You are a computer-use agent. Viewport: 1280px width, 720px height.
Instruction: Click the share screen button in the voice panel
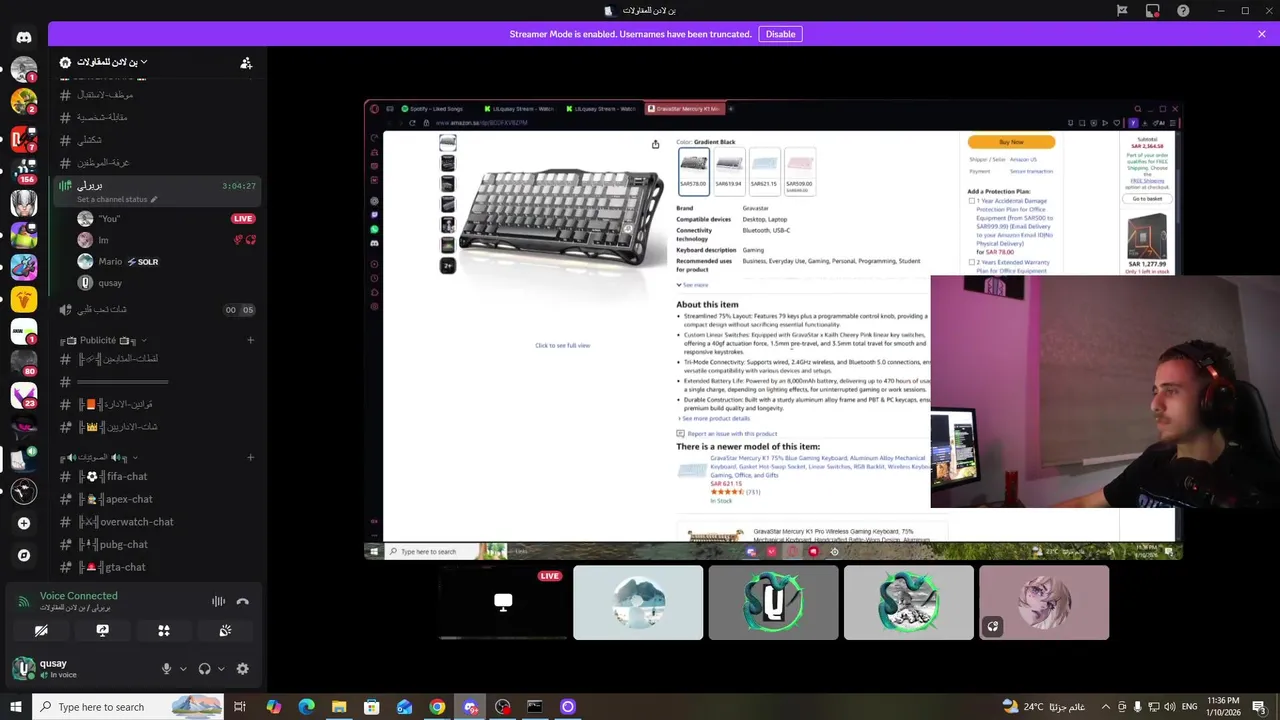click(102, 631)
